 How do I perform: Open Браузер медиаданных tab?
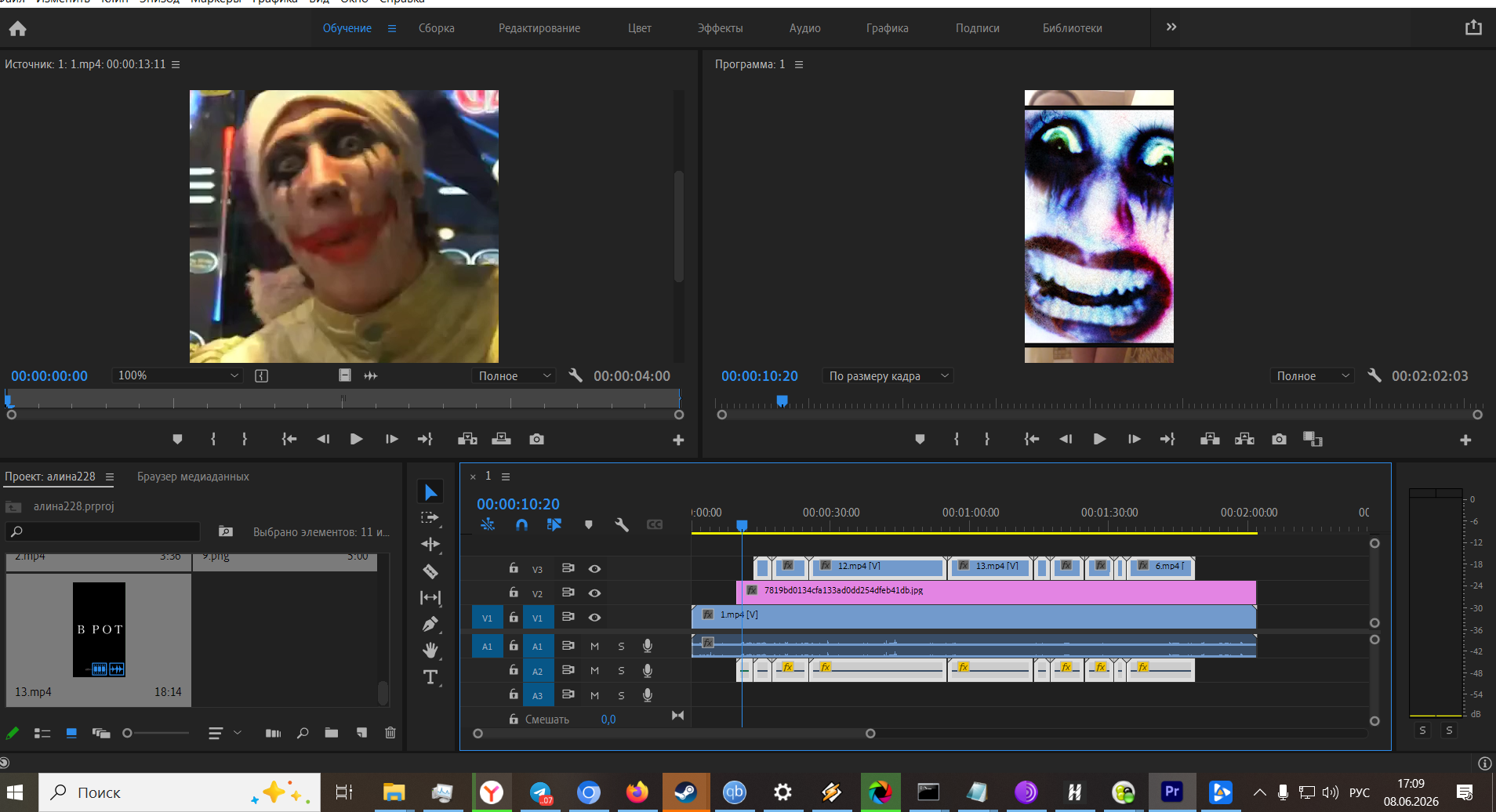[193, 477]
